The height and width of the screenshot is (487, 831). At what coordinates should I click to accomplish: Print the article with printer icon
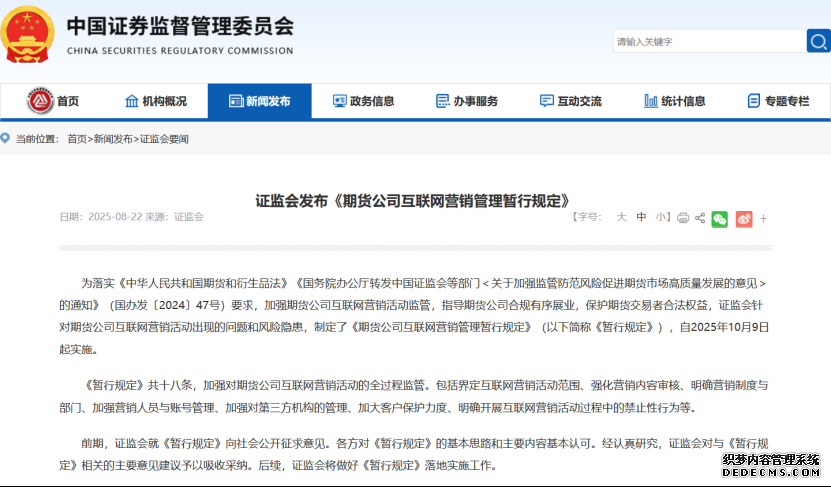point(683,218)
